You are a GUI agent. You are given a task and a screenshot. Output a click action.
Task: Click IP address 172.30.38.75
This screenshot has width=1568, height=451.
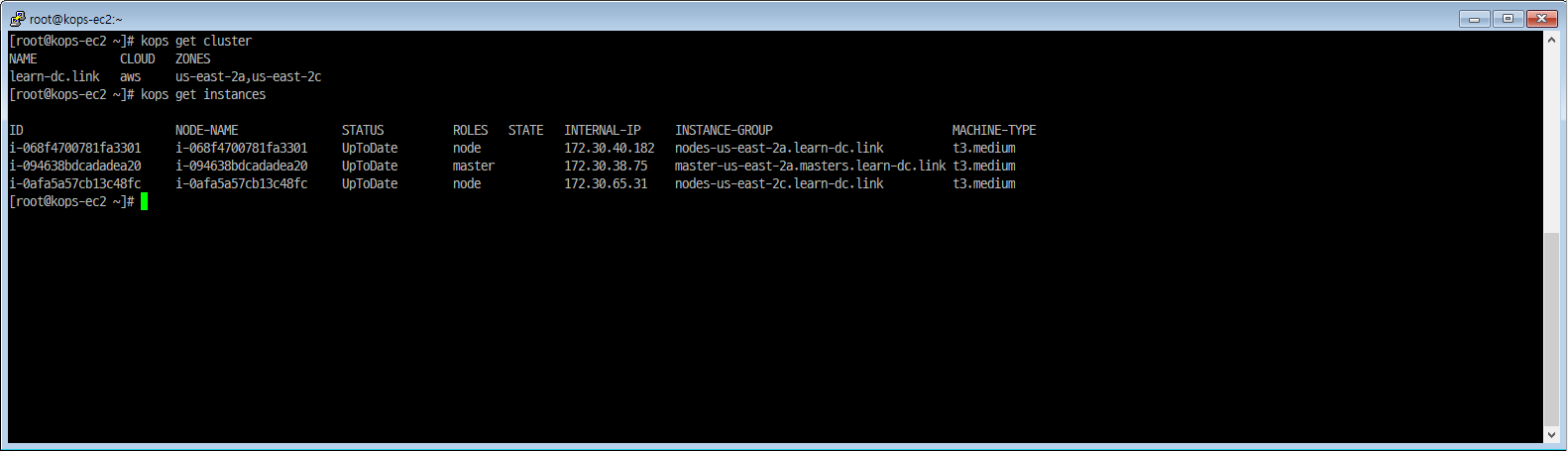[x=606, y=166]
